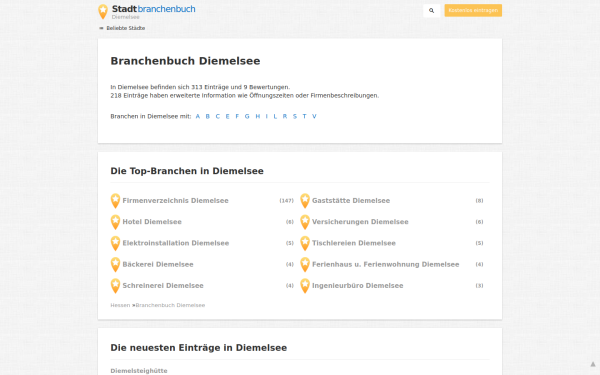Click pin icon beside Versicherungen Diemelsee
Viewport: 600px width, 375px height.
(x=305, y=222)
